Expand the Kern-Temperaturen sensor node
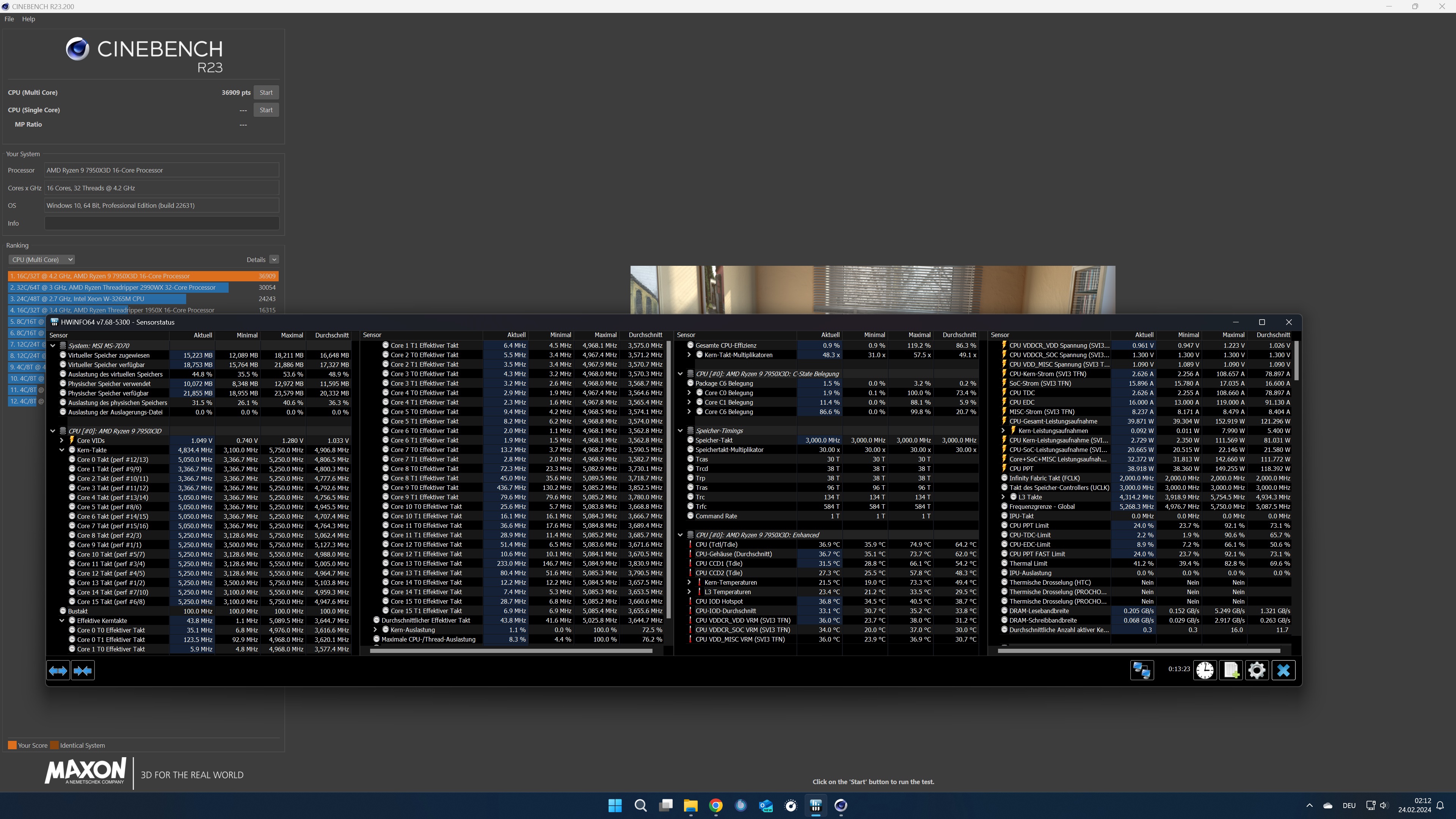 click(690, 582)
